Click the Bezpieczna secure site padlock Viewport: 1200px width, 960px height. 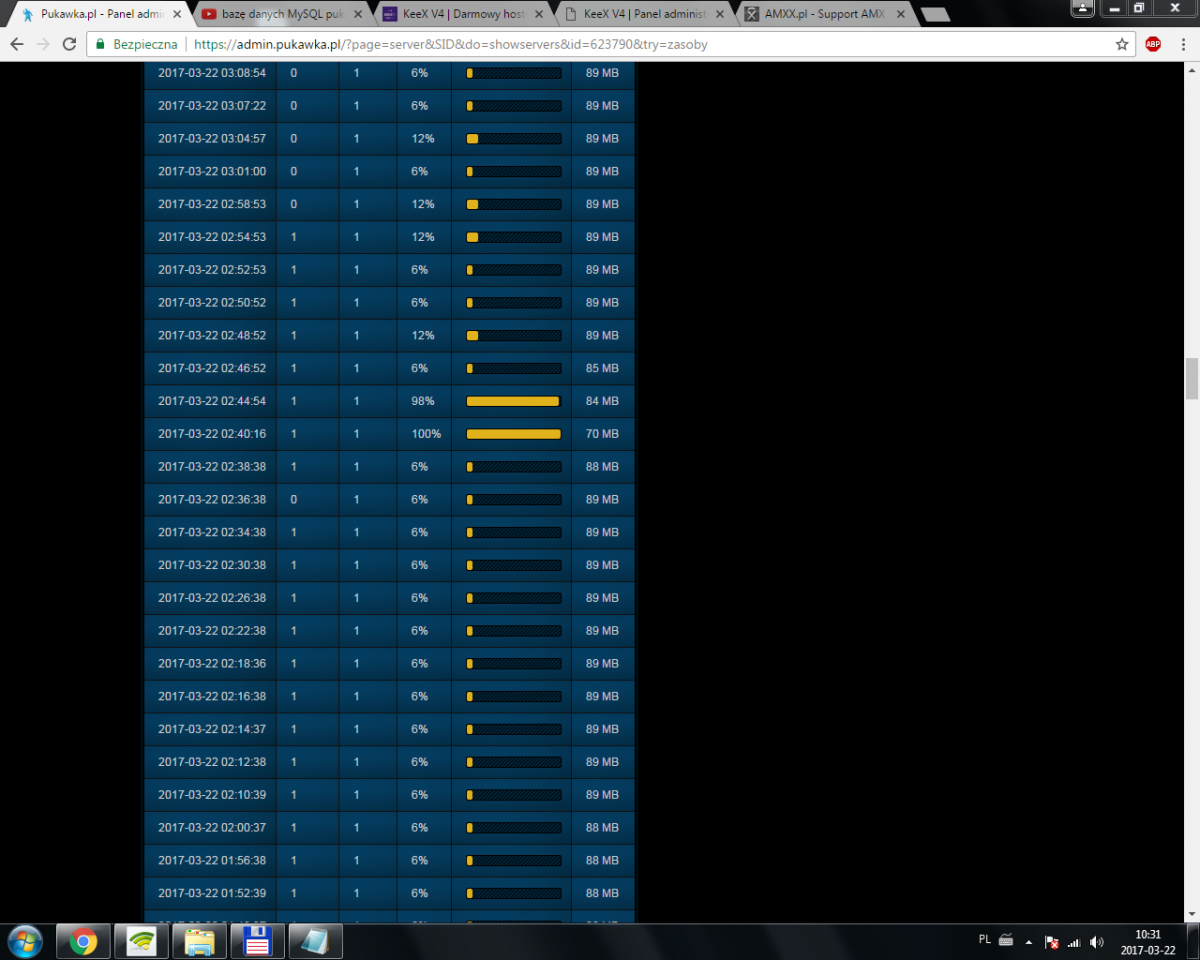100,45
